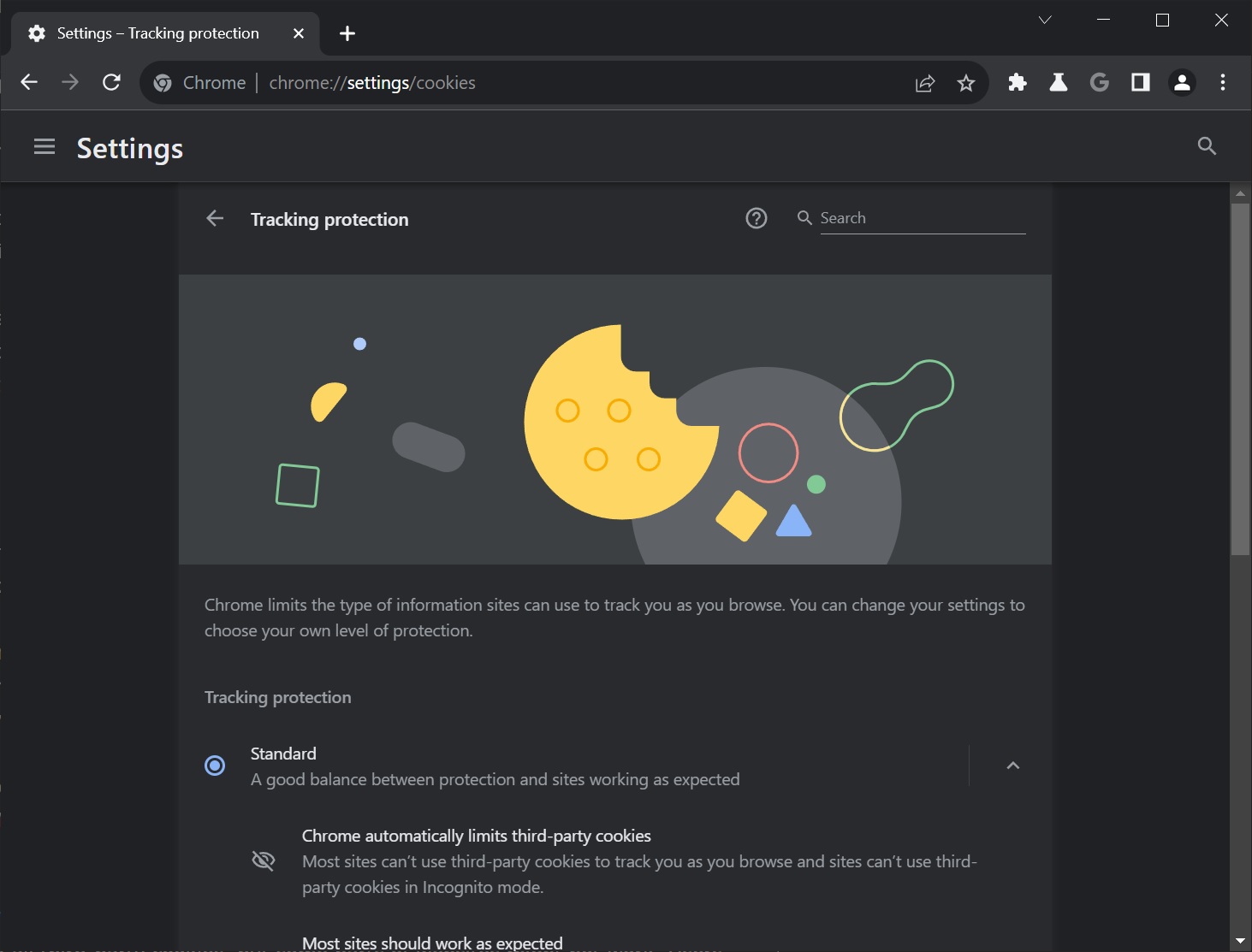Click the vertical scrollbar down arrow
The width and height of the screenshot is (1252, 952).
(1240, 941)
